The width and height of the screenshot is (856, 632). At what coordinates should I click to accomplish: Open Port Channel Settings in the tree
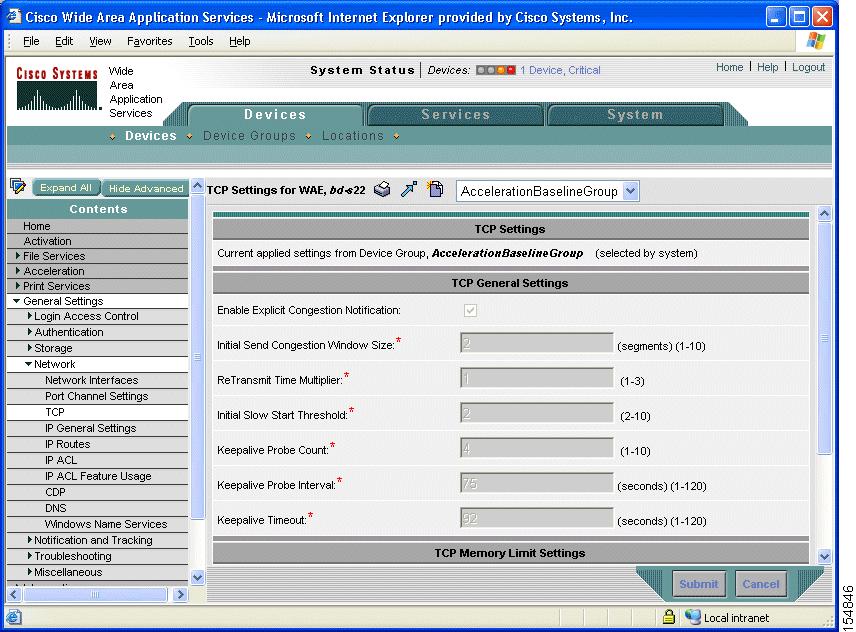(x=97, y=396)
